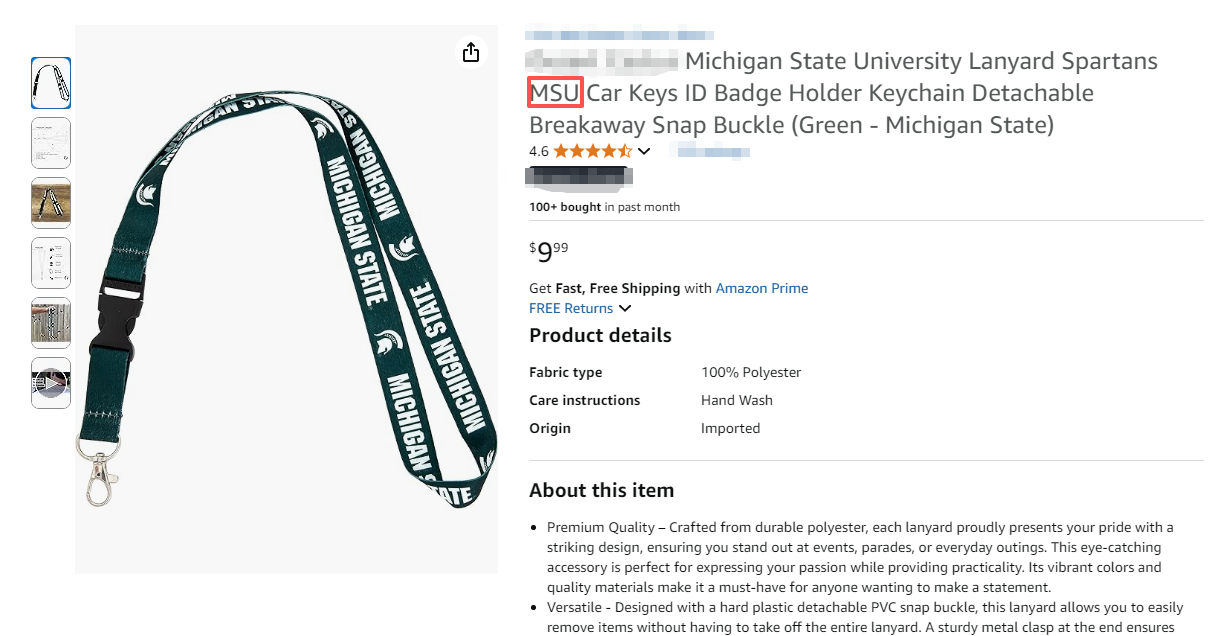Image resolution: width=1220 pixels, height=636 pixels.
Task: Click the About this item heading
Action: pos(601,490)
